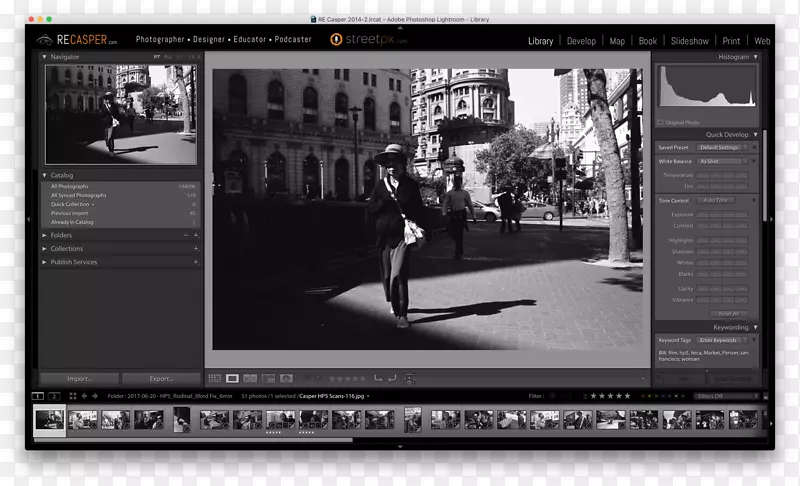Hide filmstrip with bottom edge arrow
This screenshot has height=486, width=800.
coord(400,446)
